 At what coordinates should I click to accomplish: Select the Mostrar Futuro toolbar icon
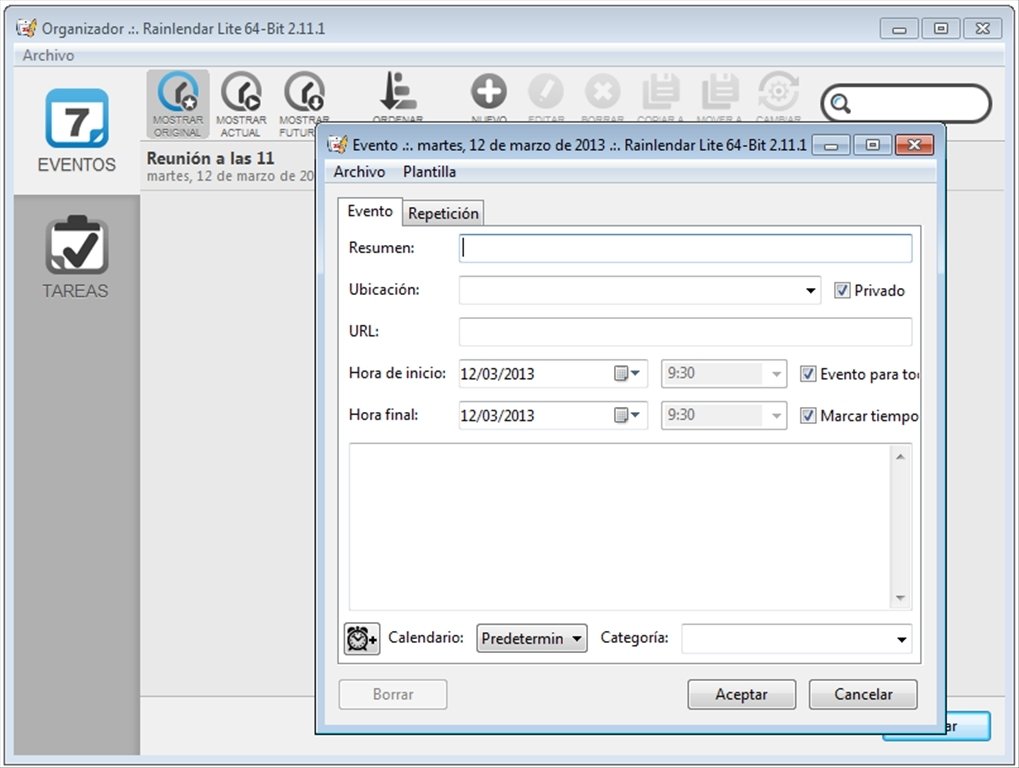[304, 104]
